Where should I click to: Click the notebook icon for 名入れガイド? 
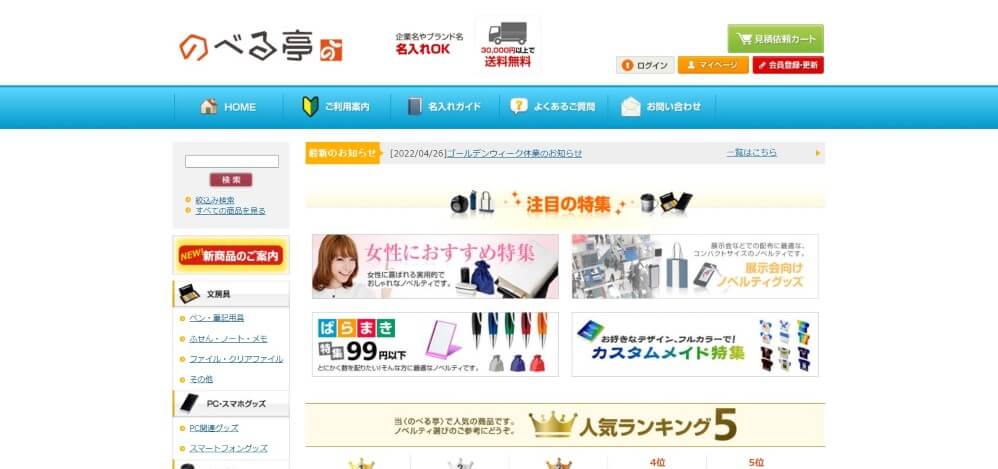[415, 106]
